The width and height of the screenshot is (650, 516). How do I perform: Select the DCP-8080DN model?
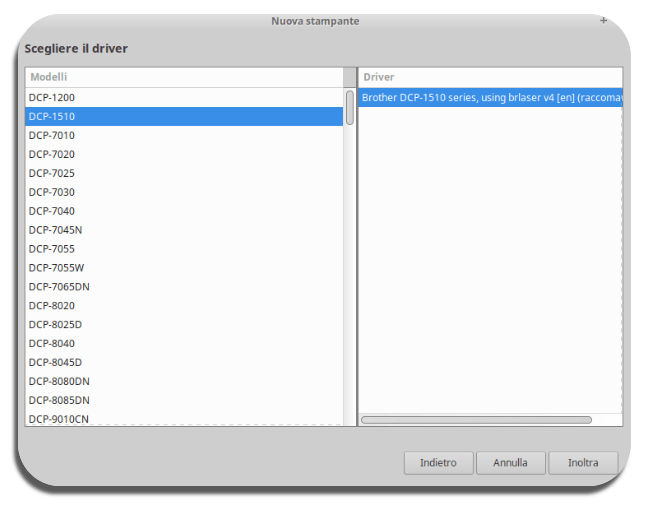coord(59,381)
